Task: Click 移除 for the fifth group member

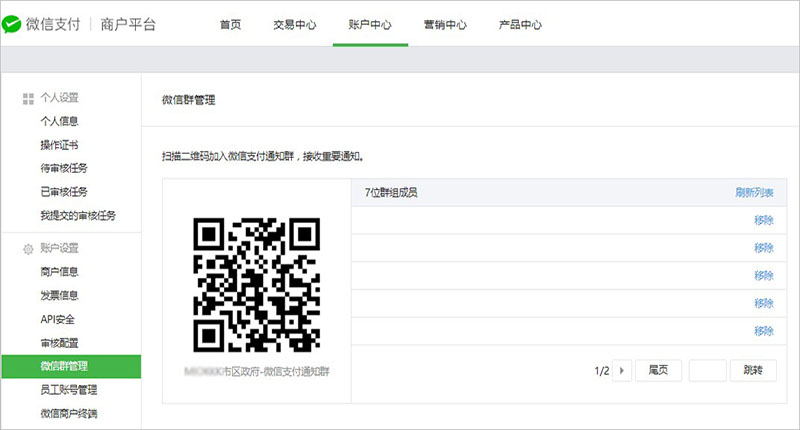Action: pos(764,331)
